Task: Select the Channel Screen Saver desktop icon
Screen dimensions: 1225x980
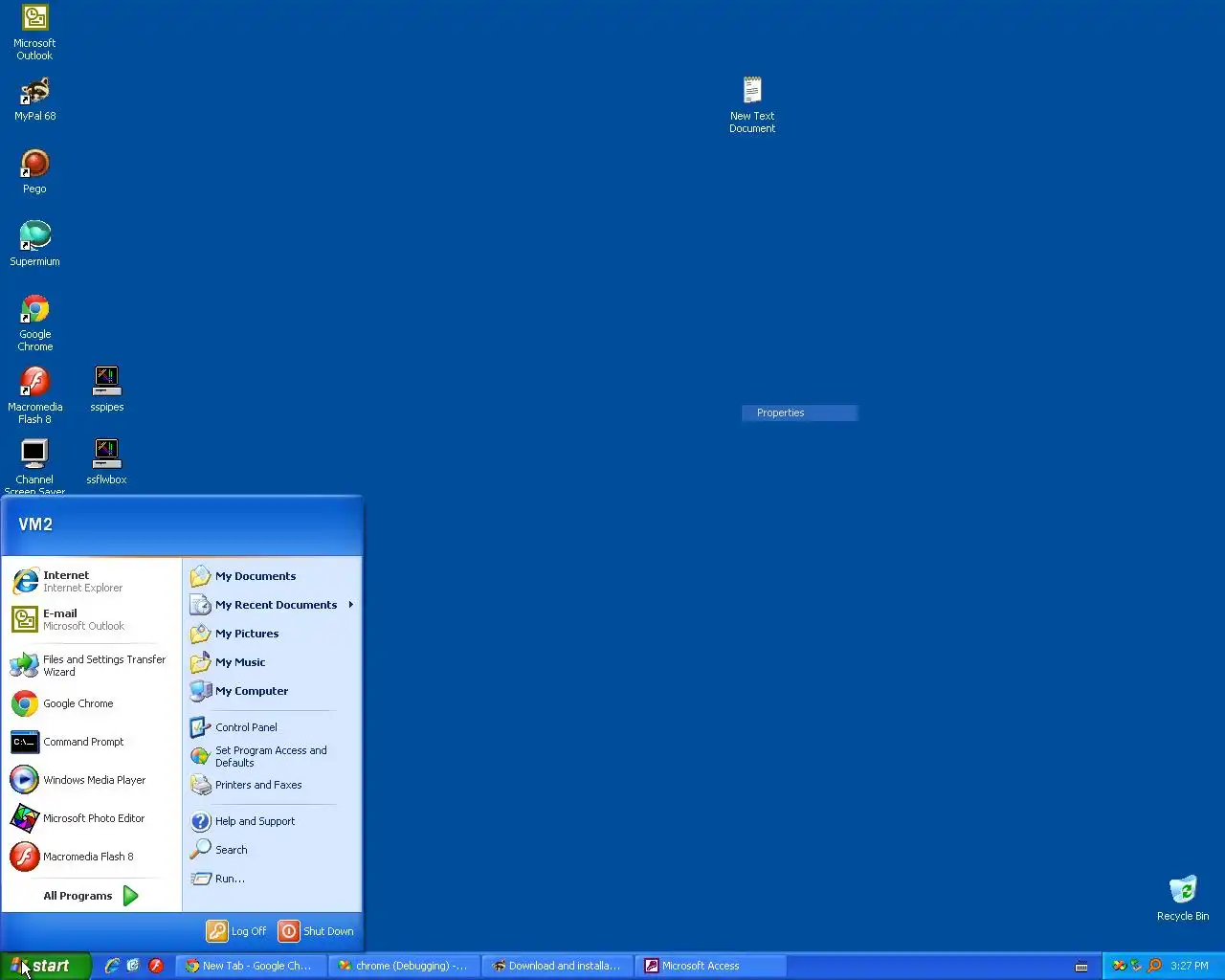Action: point(34,467)
